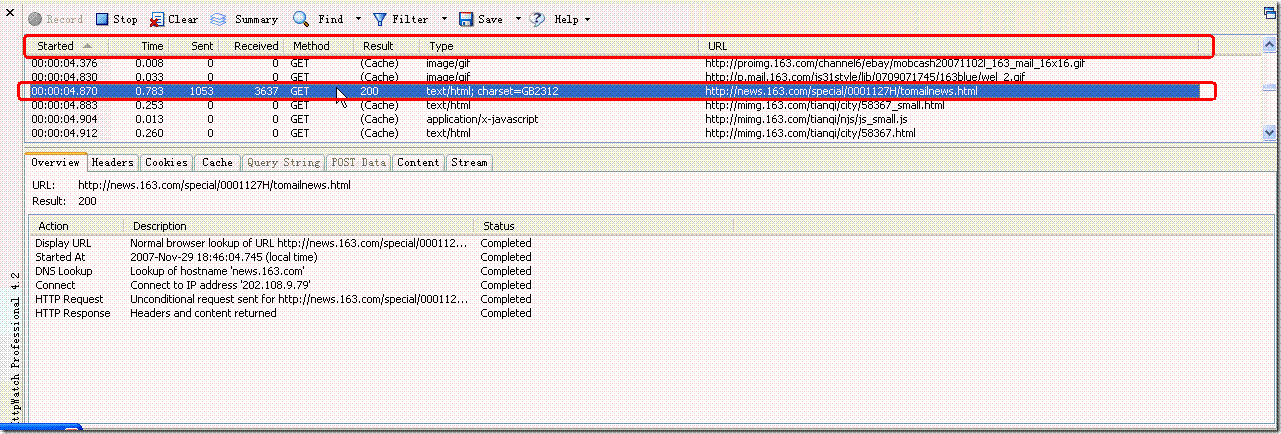The height and width of the screenshot is (434, 1281).
Task: Sort by the Received column header
Action: pyautogui.click(x=251, y=46)
